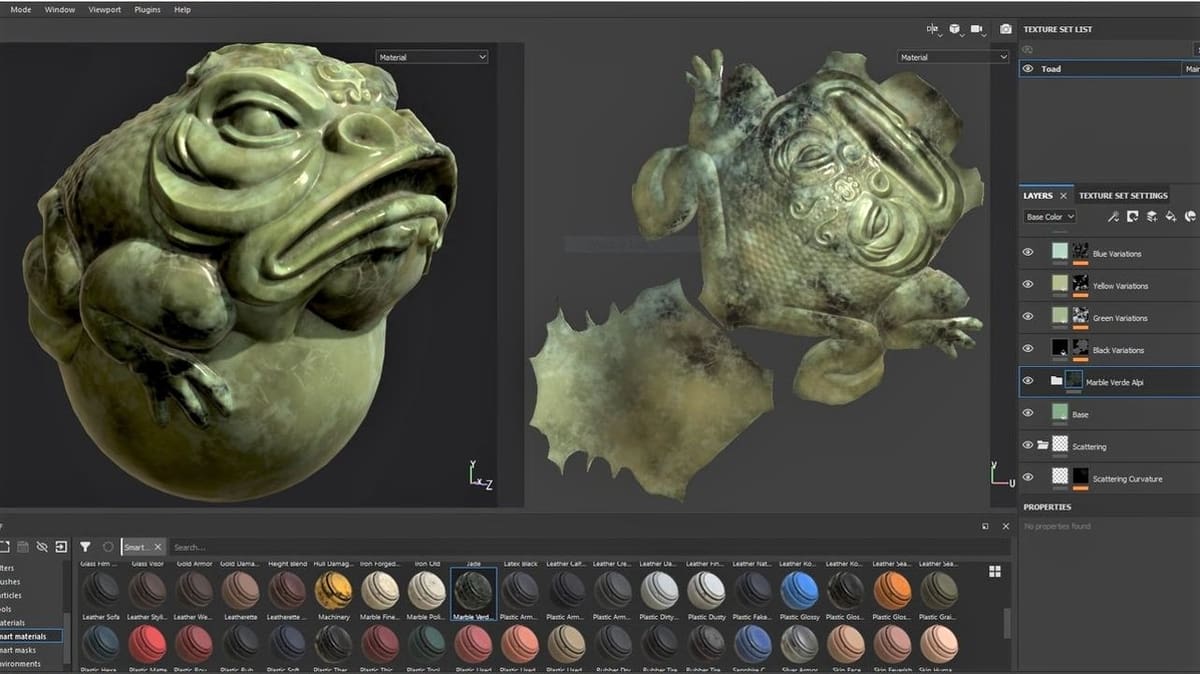The width and height of the screenshot is (1200, 674).
Task: Hide the Scattering folder layer
Action: 1027,445
